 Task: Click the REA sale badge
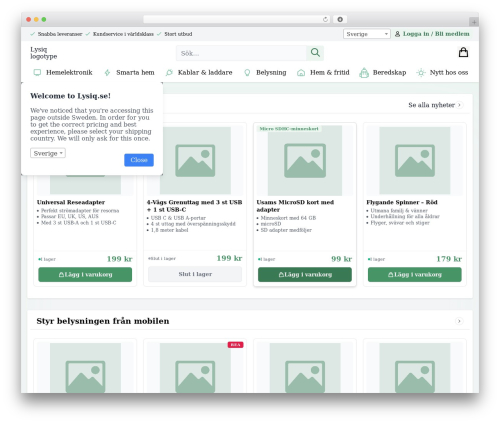pyautogui.click(x=235, y=345)
